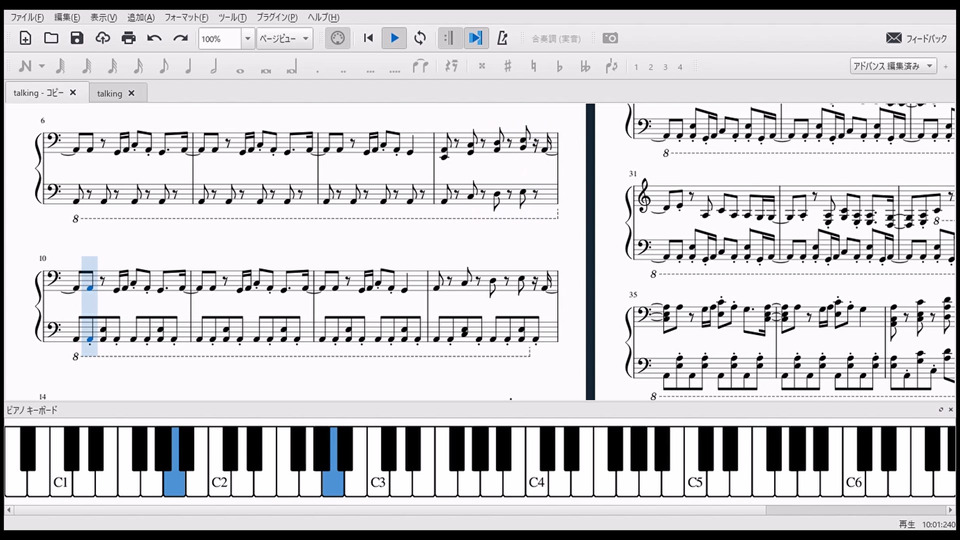The image size is (960, 540).
Task: Select the quarter note duration
Action: [189, 66]
